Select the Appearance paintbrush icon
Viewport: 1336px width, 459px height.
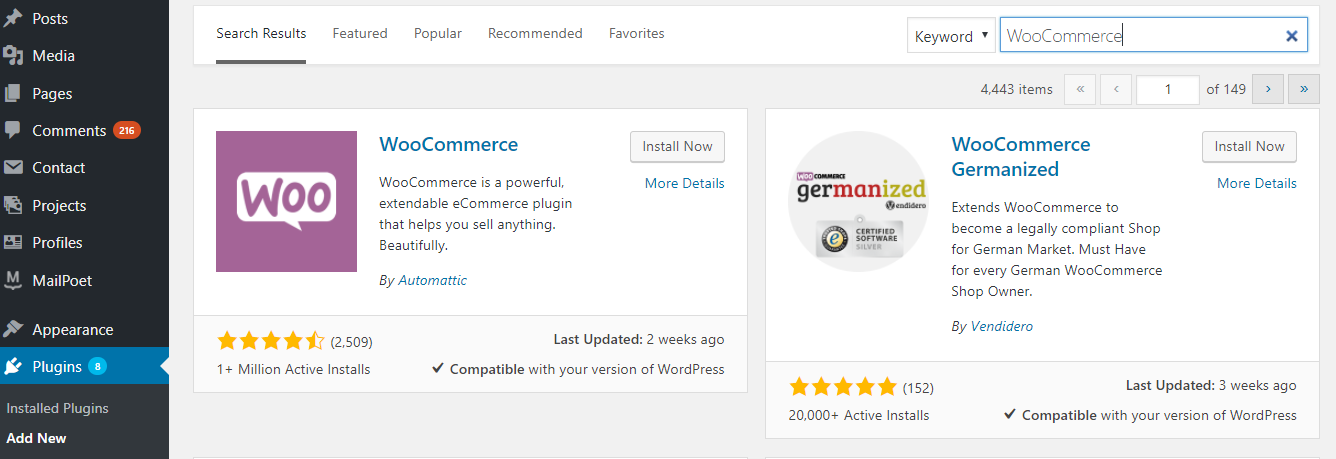coord(13,329)
